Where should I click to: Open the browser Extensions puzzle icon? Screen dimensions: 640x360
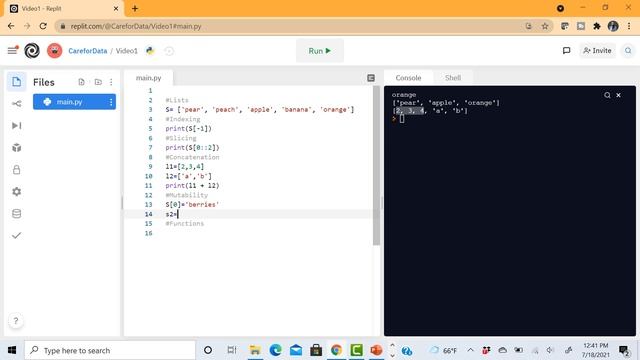[x=597, y=26]
